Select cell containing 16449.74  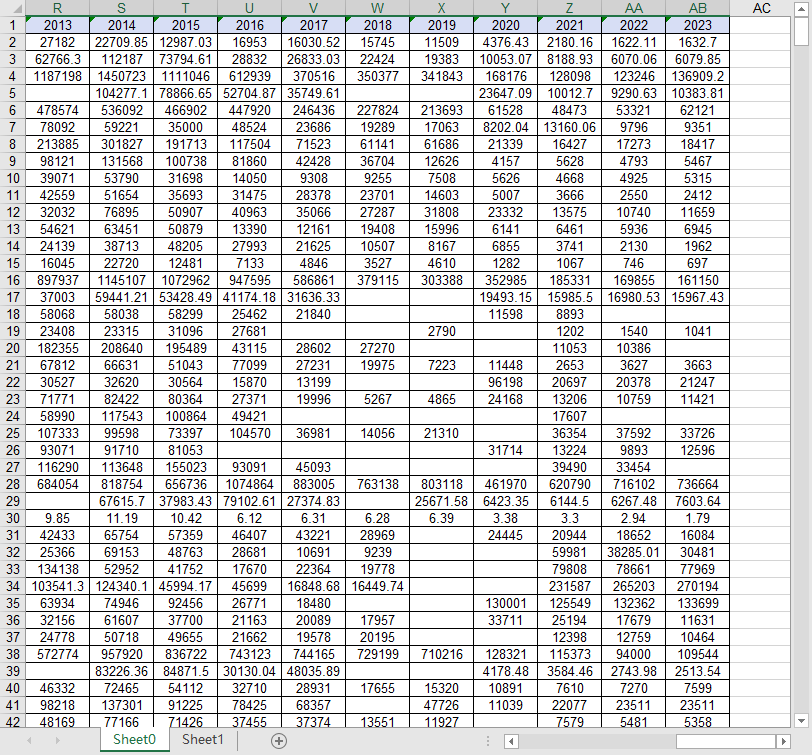coord(378,586)
